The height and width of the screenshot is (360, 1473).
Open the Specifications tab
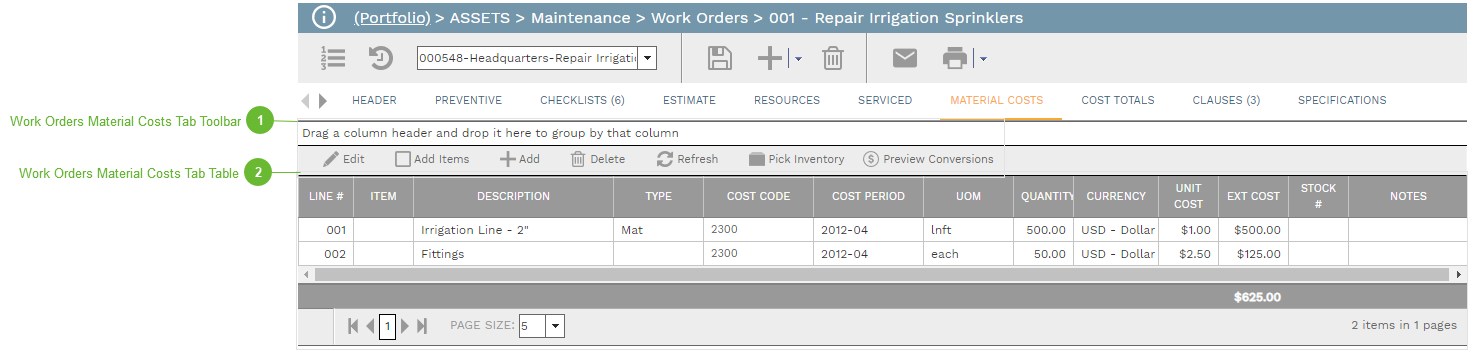tap(1342, 100)
